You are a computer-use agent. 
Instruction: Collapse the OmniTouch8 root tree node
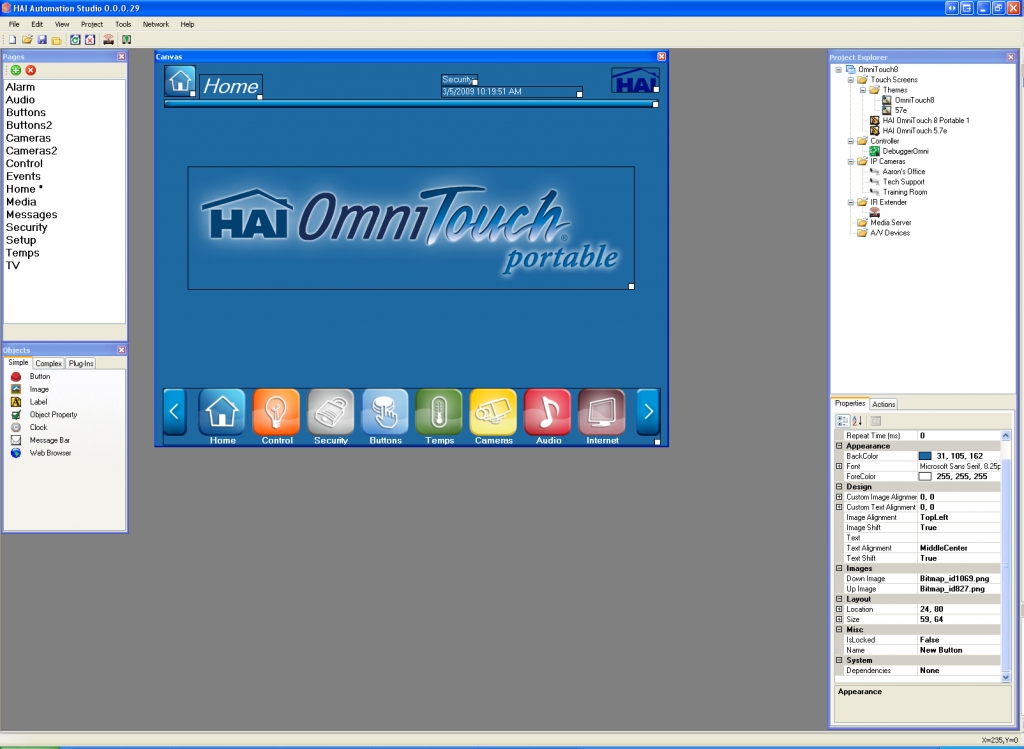(x=839, y=69)
